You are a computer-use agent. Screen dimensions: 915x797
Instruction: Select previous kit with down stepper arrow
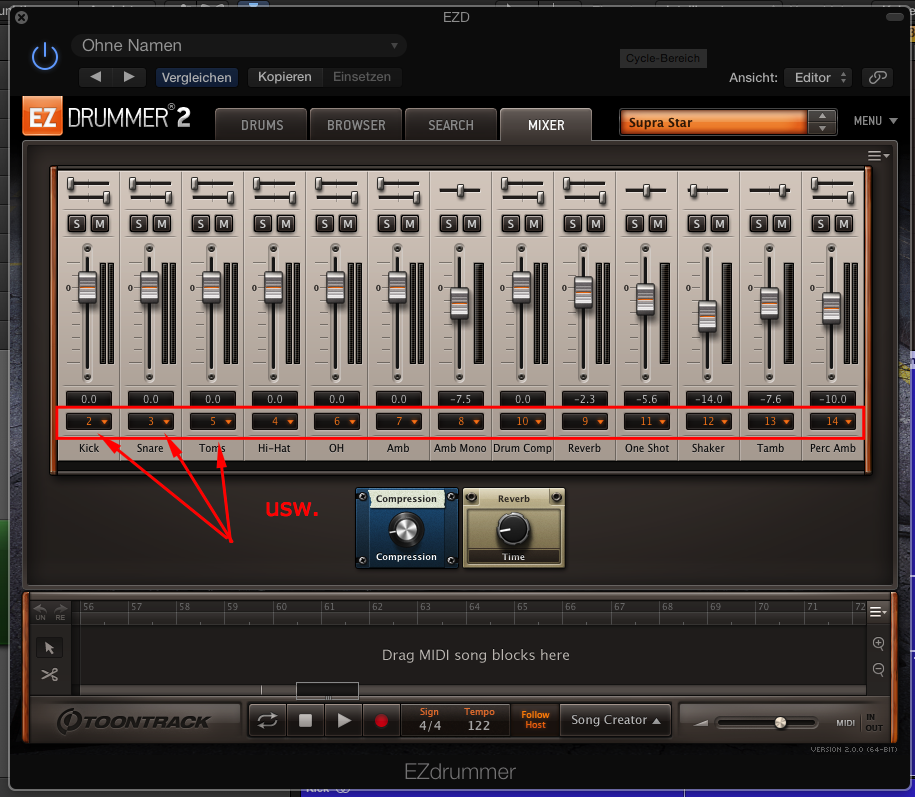822,128
